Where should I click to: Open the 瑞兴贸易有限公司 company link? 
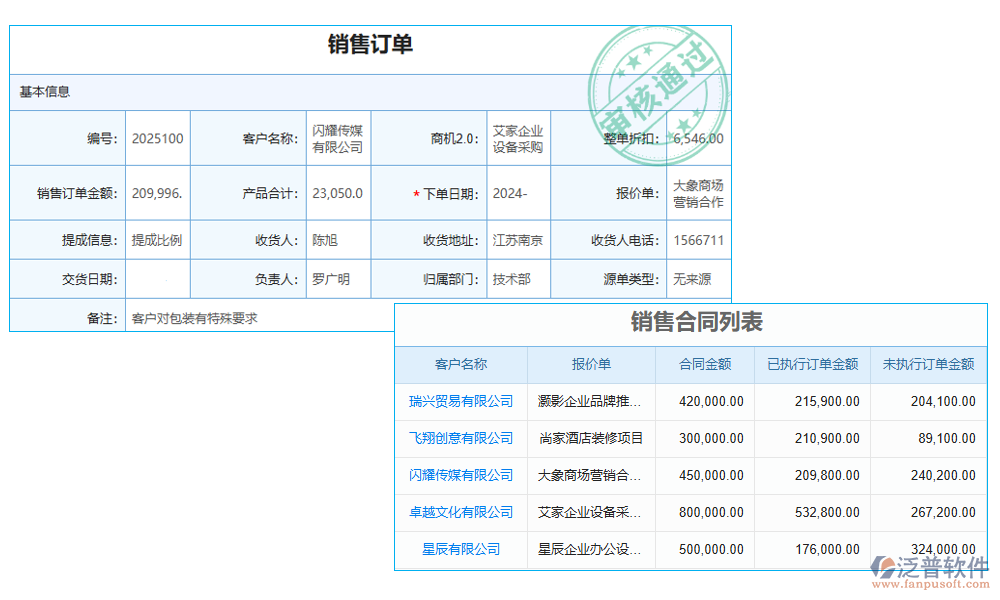461,401
